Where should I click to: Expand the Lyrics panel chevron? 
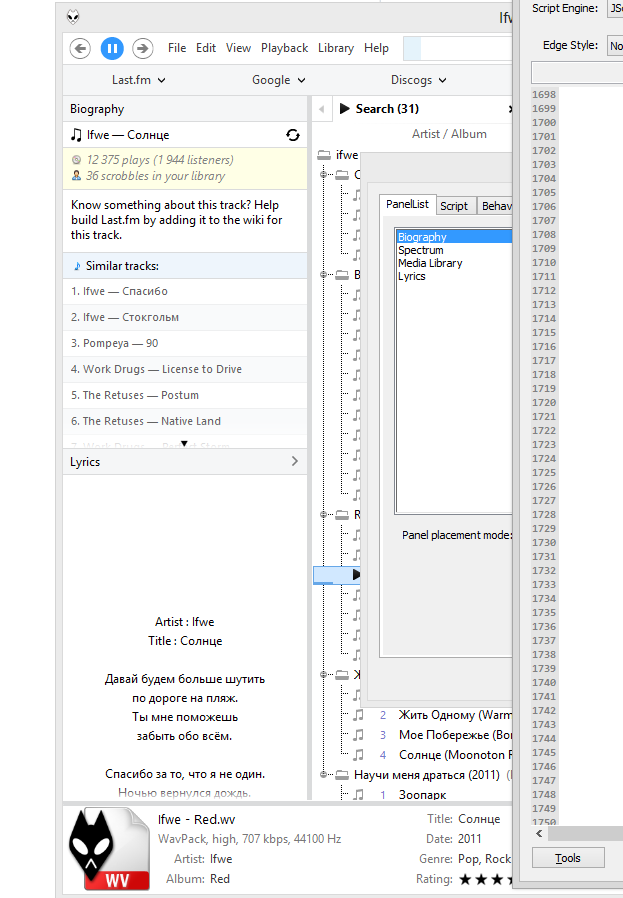[294, 461]
